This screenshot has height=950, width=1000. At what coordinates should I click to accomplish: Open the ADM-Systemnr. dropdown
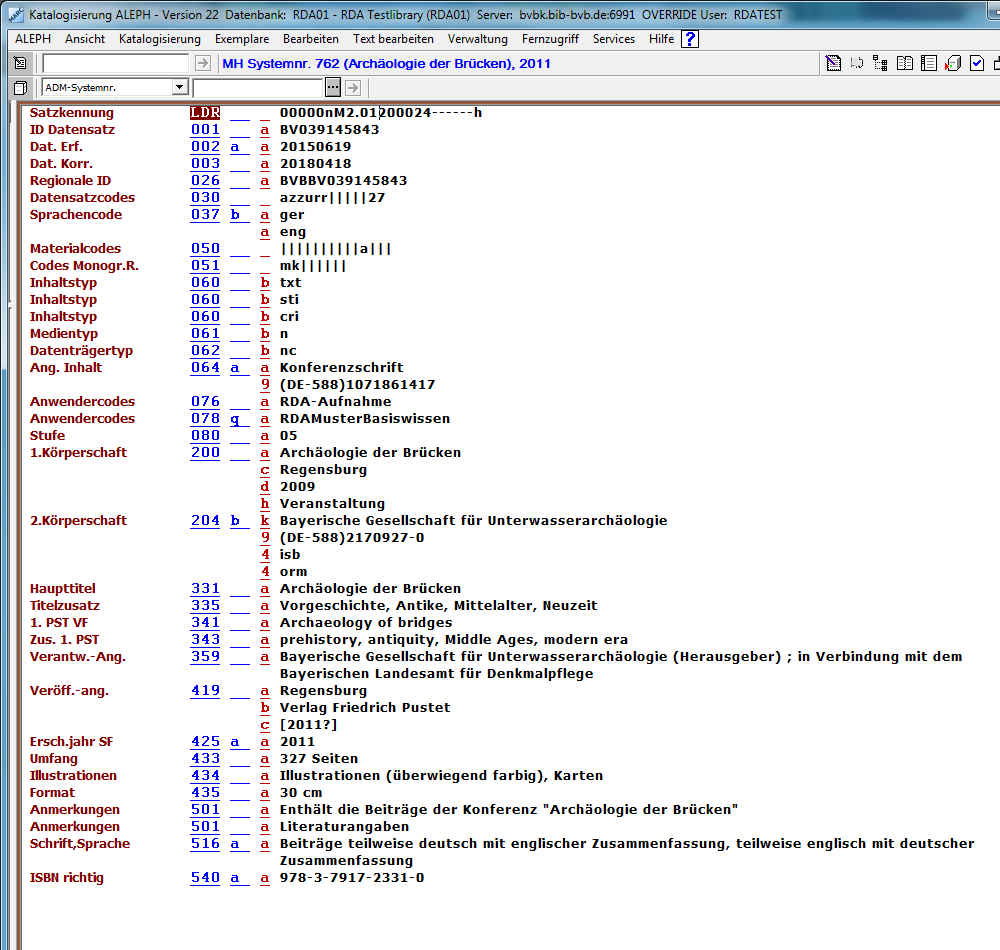180,88
